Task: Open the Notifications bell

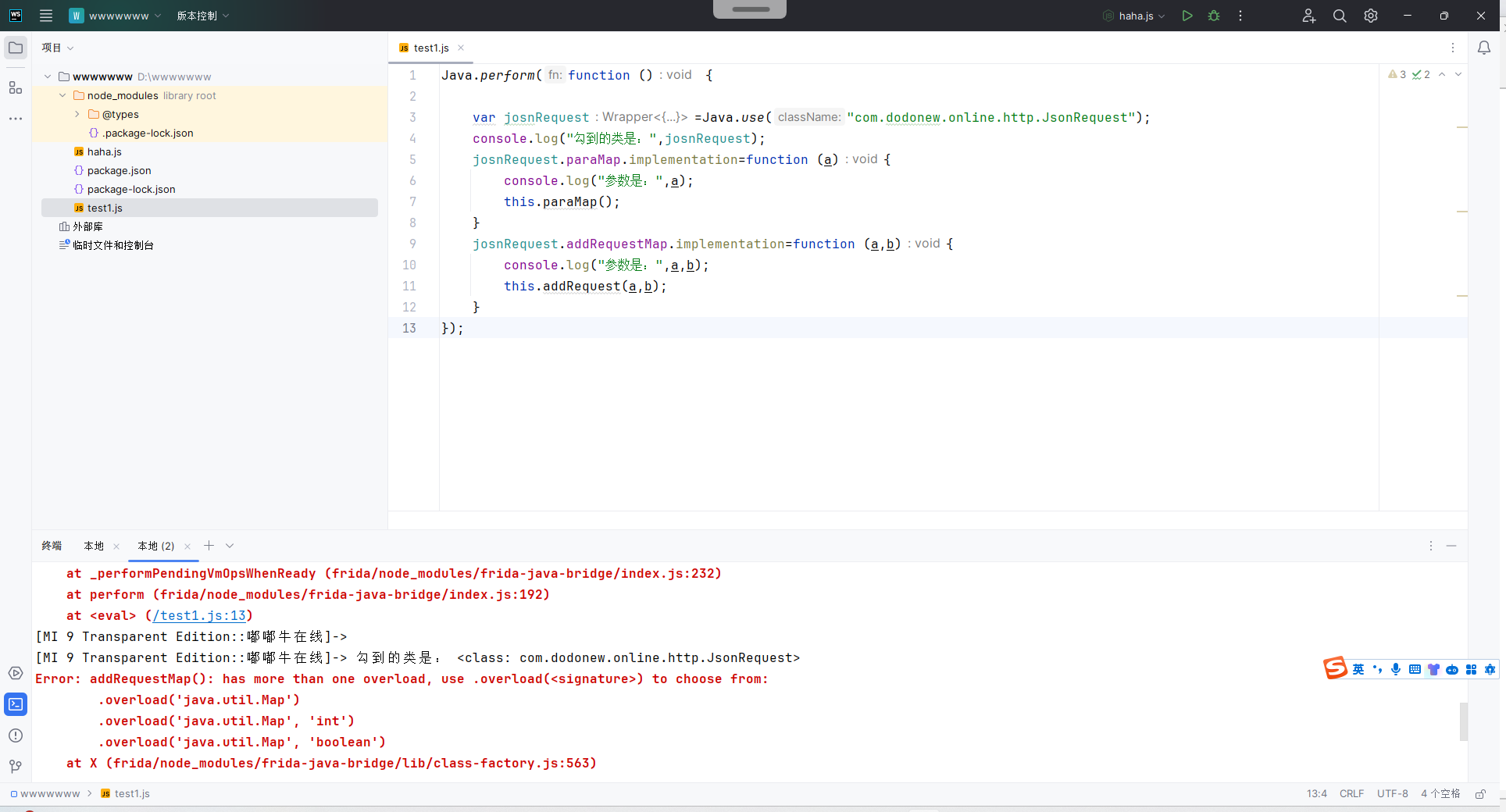Action: tap(1484, 48)
